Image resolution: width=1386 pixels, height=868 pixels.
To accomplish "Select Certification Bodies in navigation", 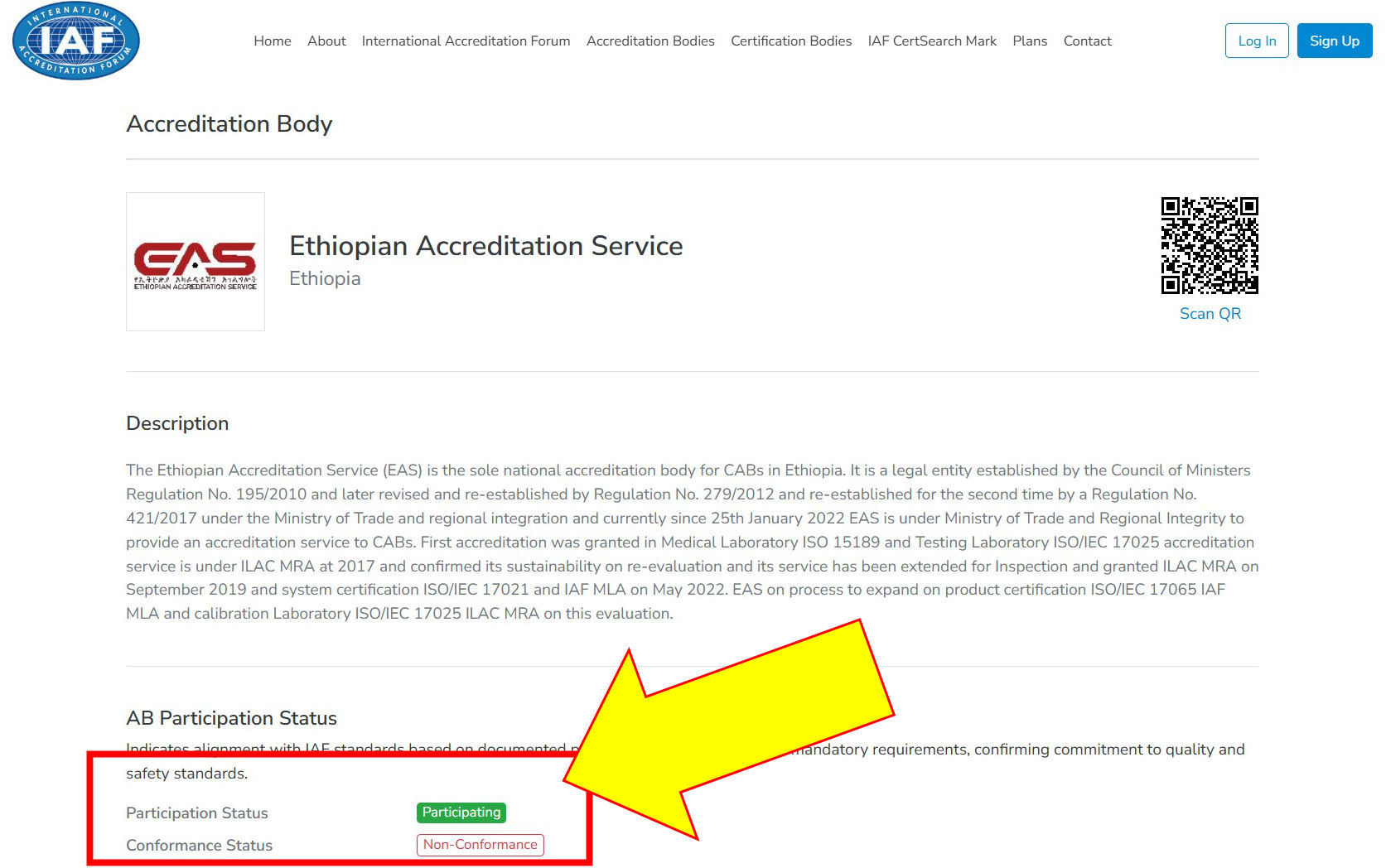I will [791, 41].
